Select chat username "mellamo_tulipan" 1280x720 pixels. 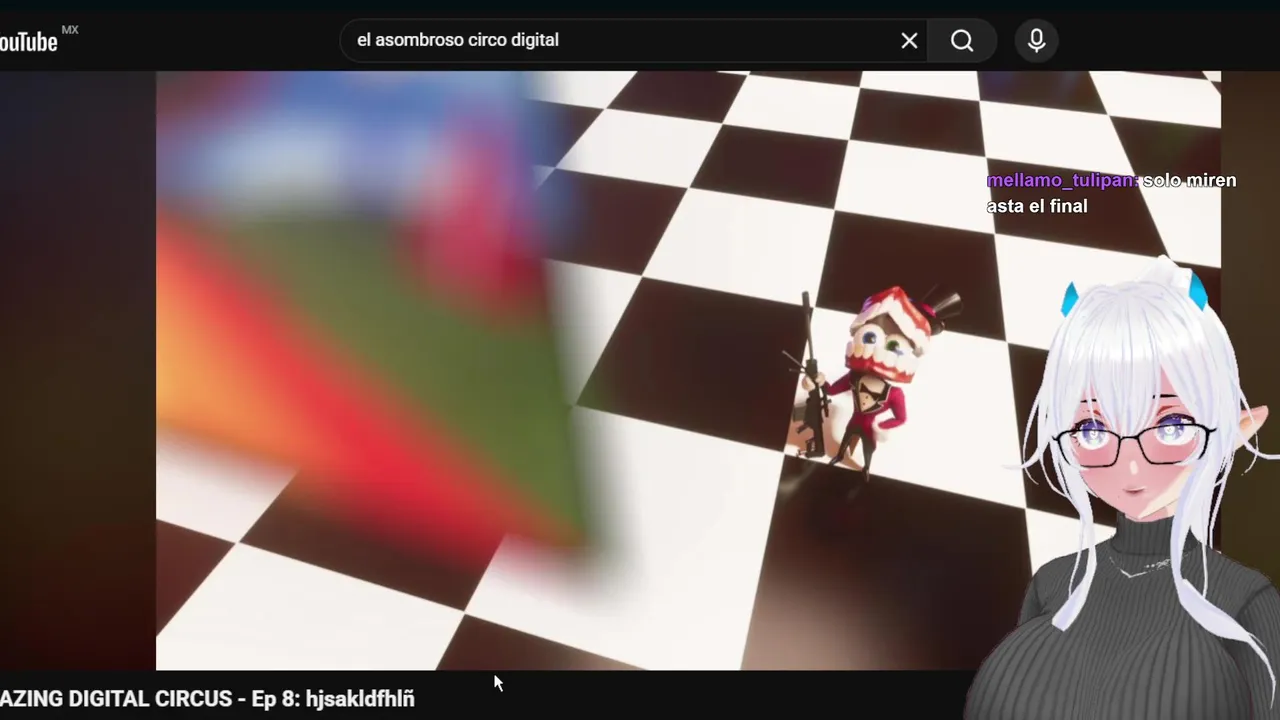click(x=1061, y=181)
